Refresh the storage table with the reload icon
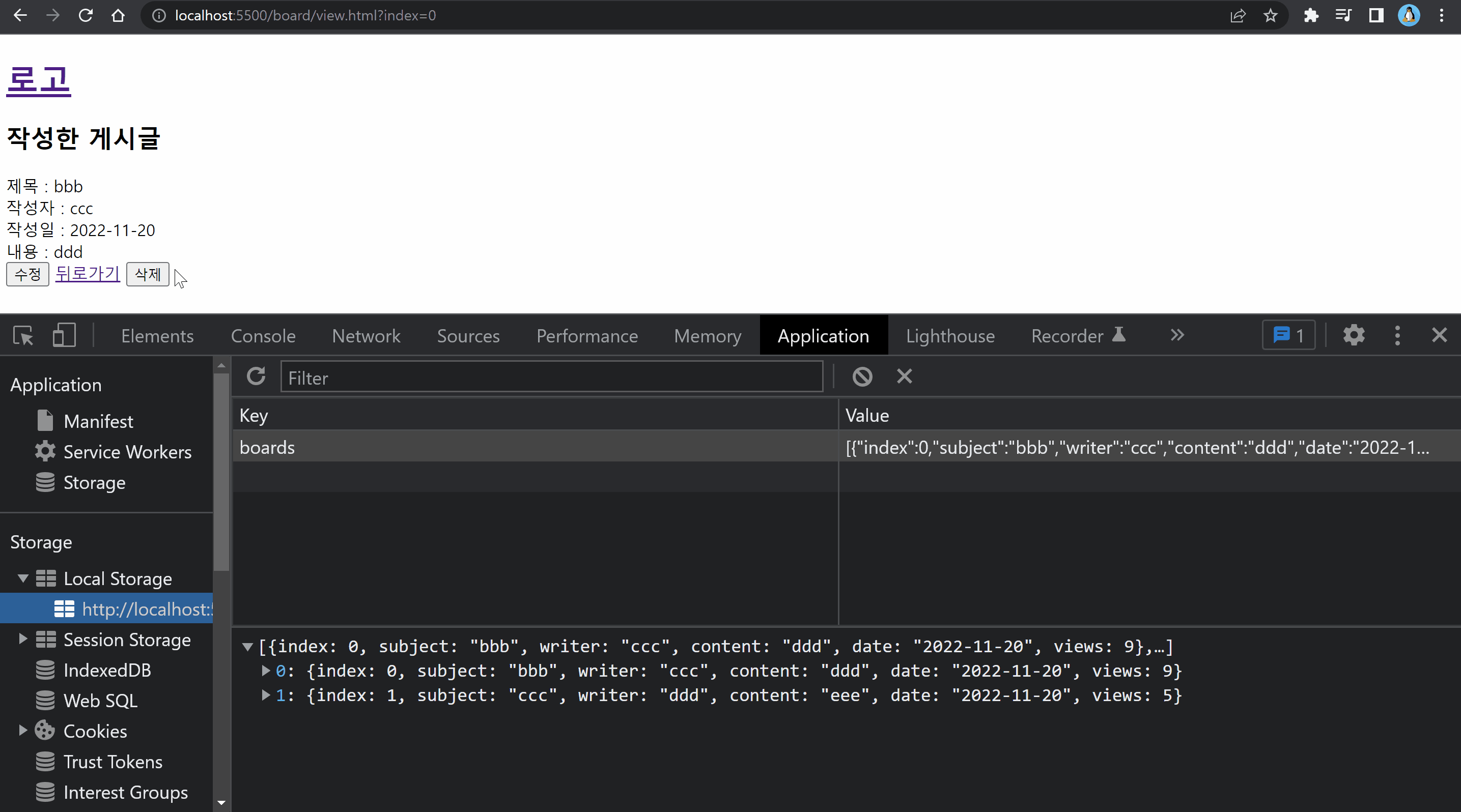This screenshot has width=1461, height=812. click(x=257, y=376)
